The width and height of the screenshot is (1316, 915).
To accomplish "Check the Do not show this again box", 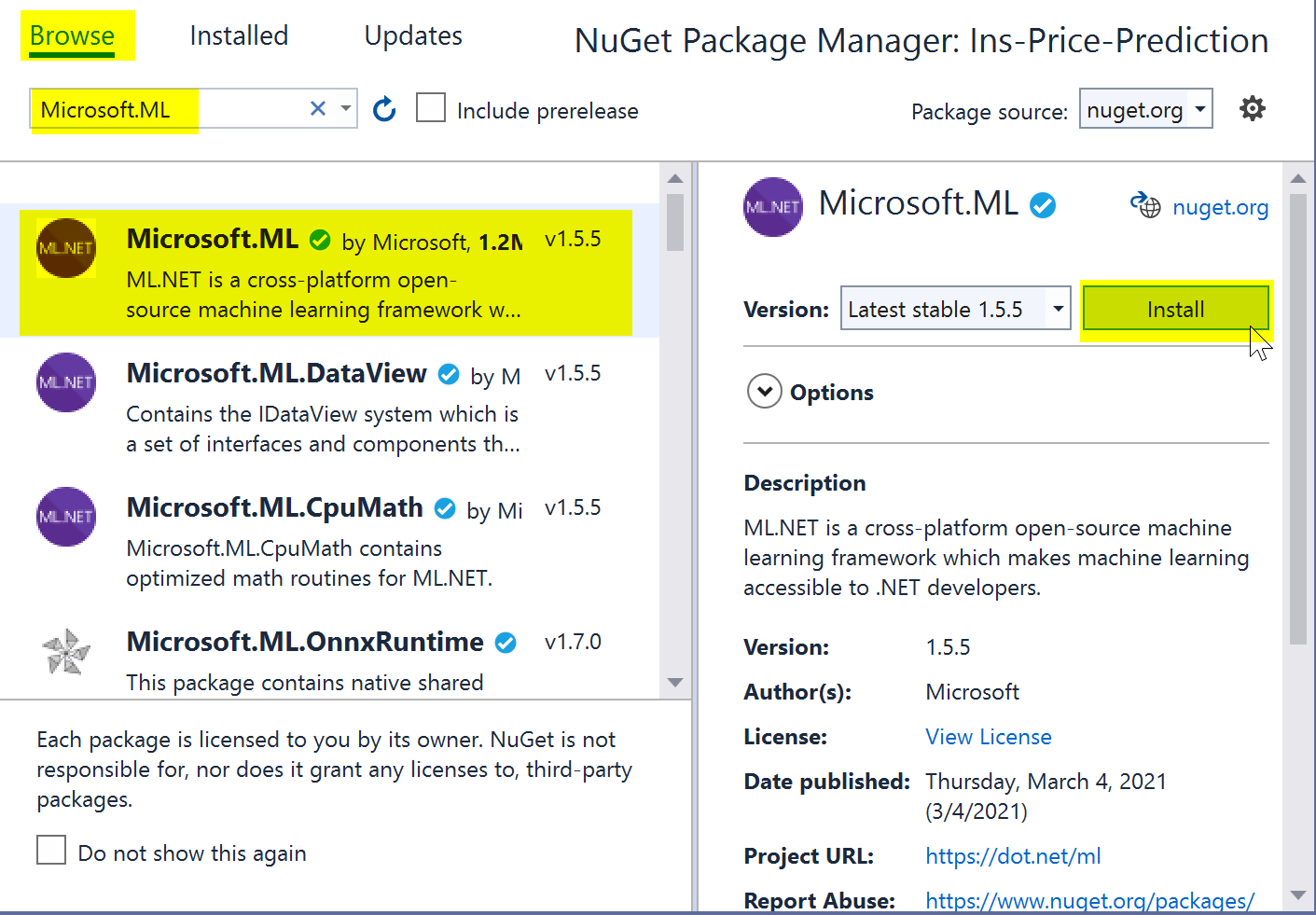I will 51,850.
